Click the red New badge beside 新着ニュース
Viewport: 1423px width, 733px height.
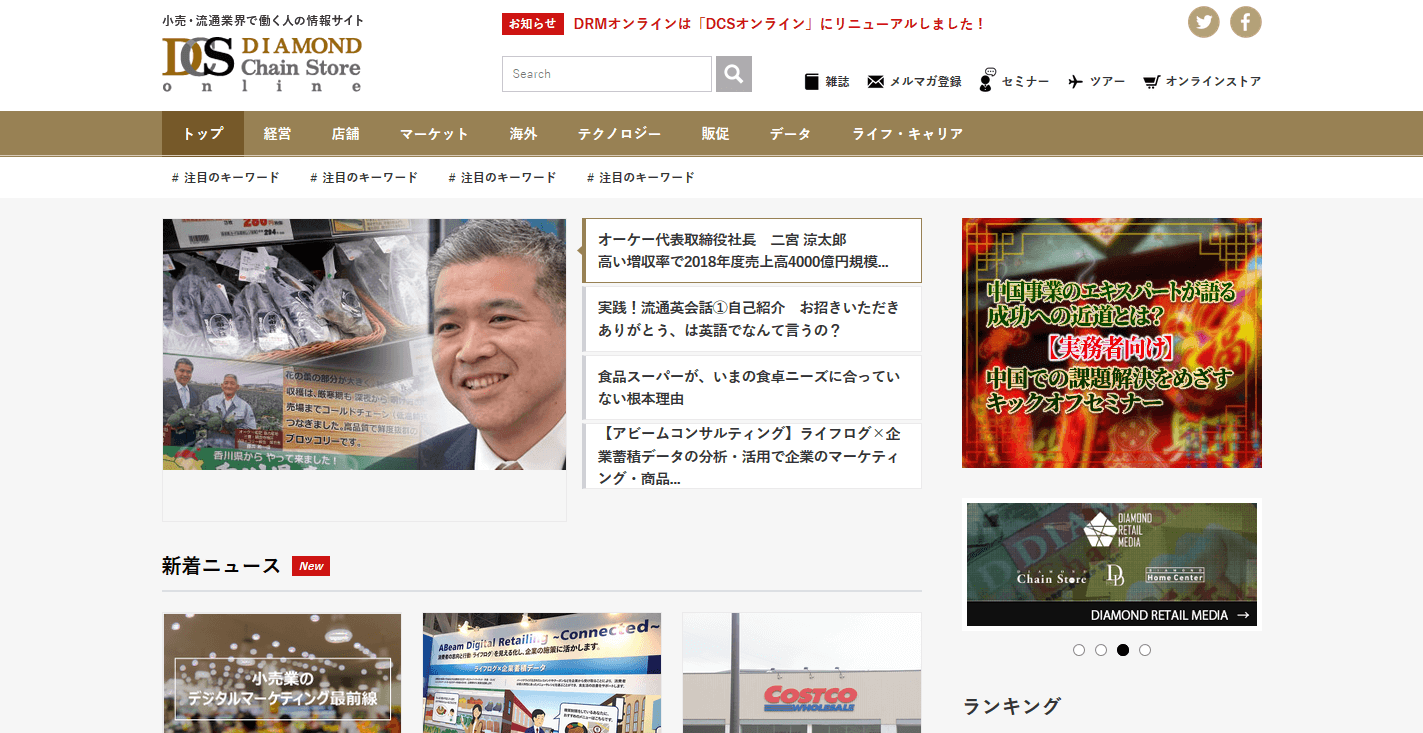311,566
